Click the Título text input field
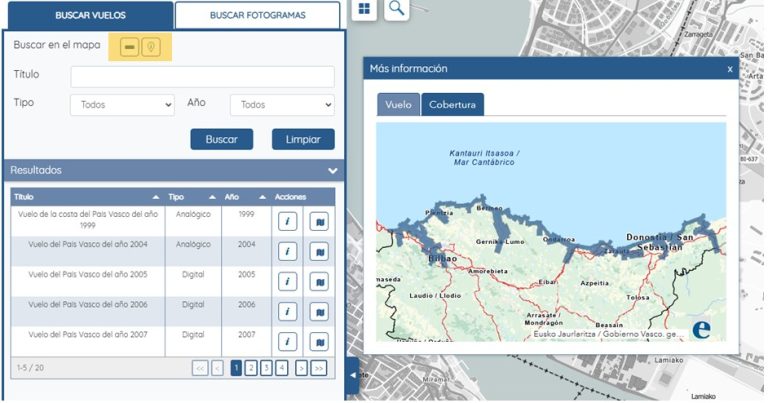This screenshot has height=403, width=768. point(202,77)
